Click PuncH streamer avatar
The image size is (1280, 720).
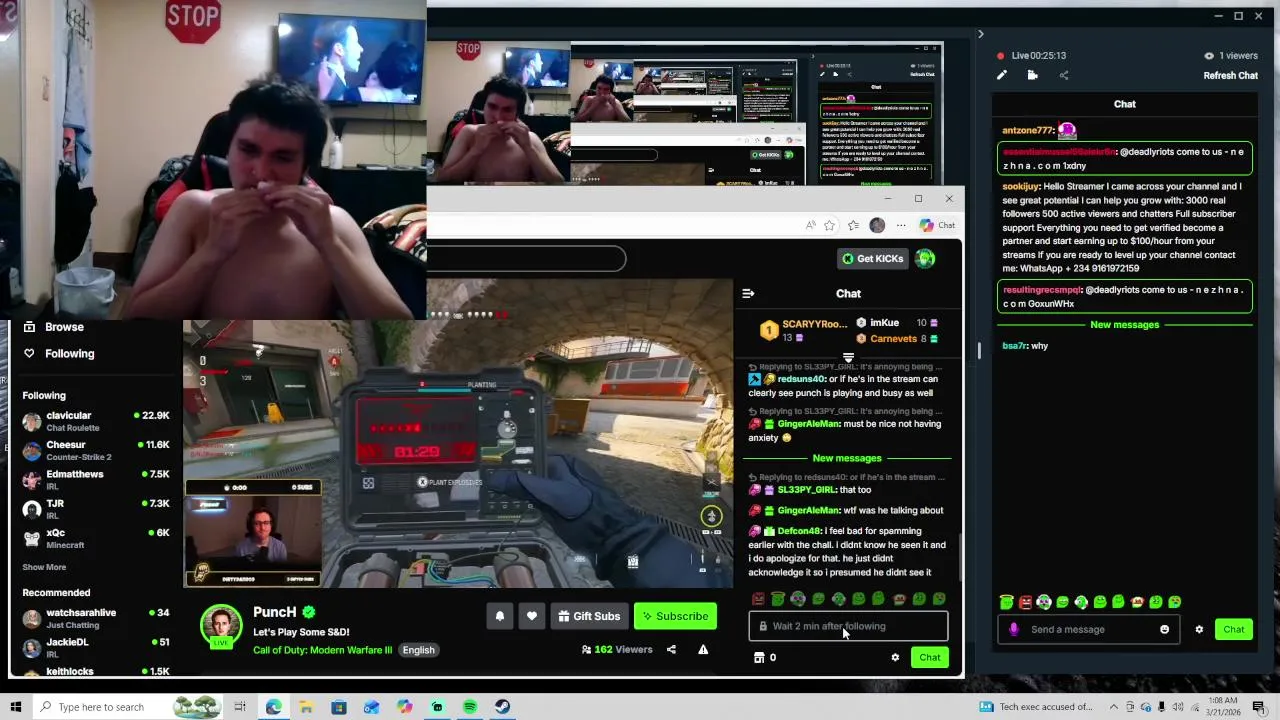click(221, 627)
